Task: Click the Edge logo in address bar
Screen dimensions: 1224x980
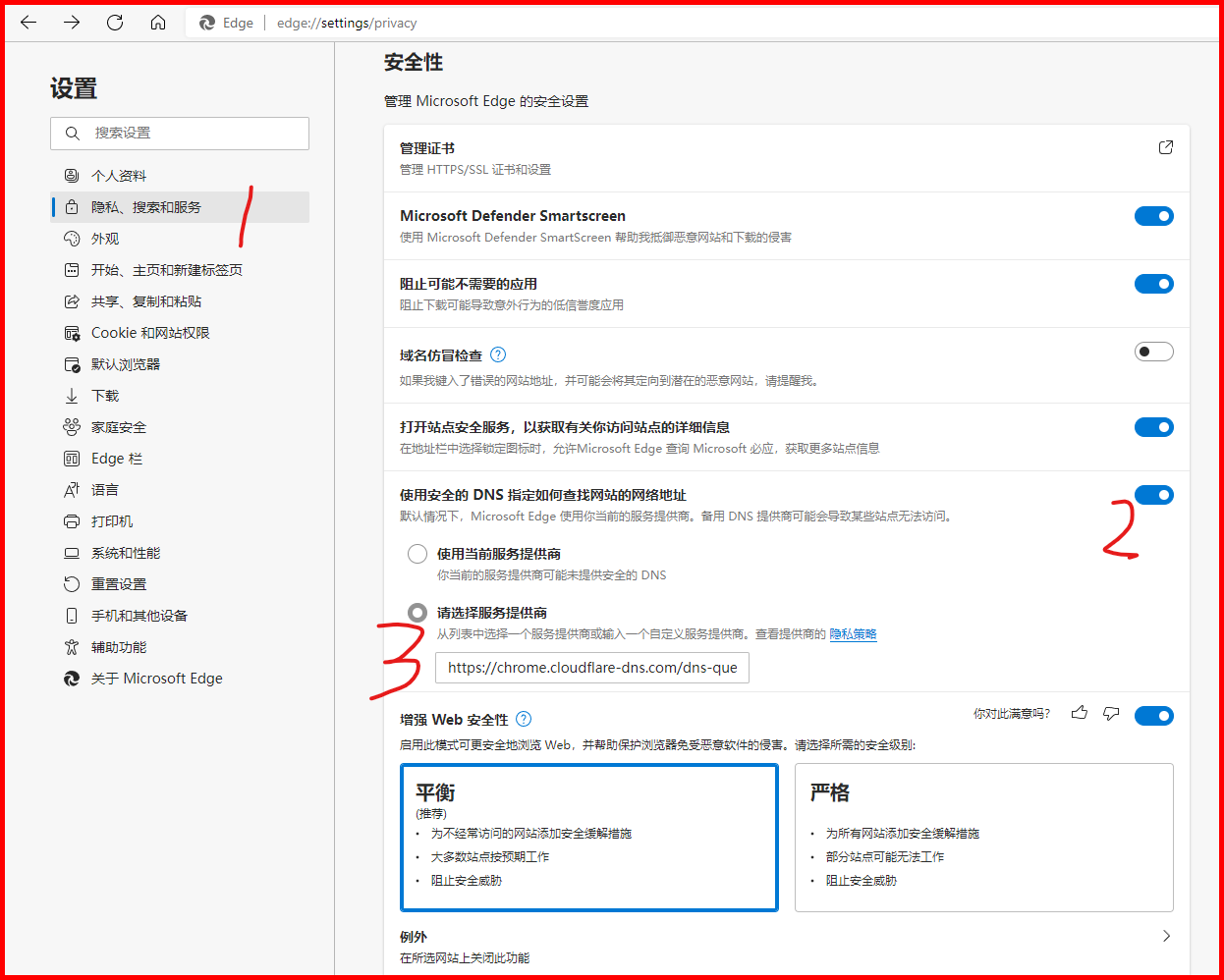Action: pos(207,23)
